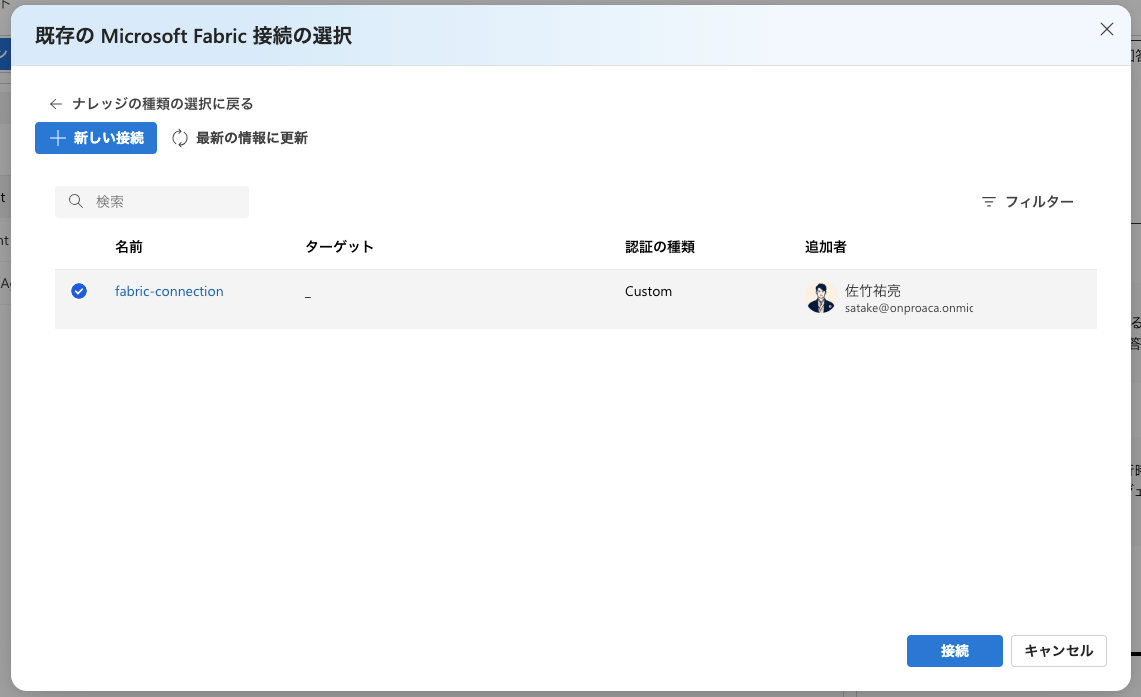
Task: Select the Custom authentication type cell
Action: pos(648,291)
